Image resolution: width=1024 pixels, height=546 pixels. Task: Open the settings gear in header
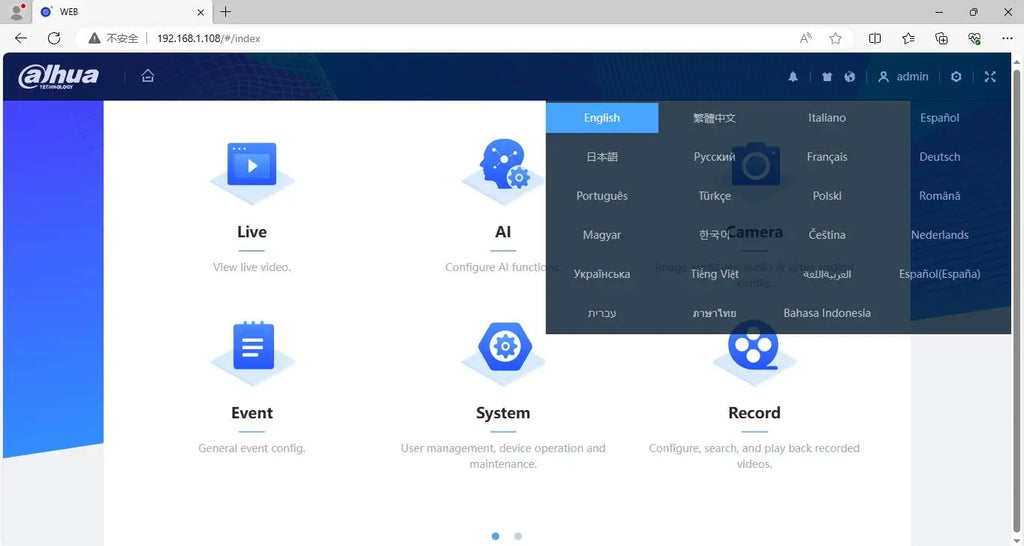[x=956, y=77]
